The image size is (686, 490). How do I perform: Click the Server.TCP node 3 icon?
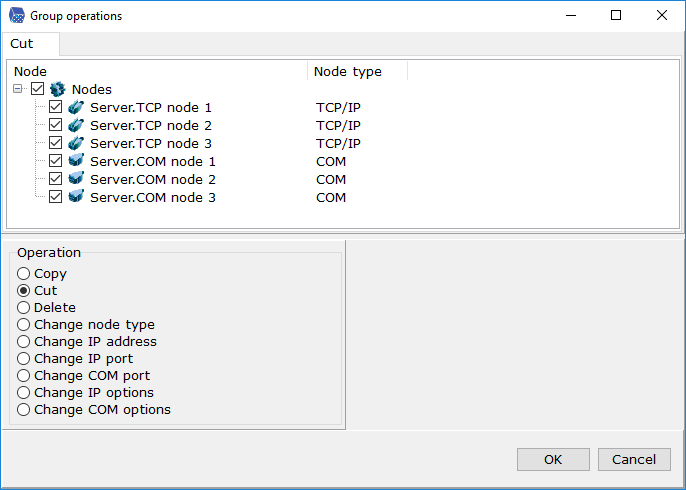[x=76, y=143]
